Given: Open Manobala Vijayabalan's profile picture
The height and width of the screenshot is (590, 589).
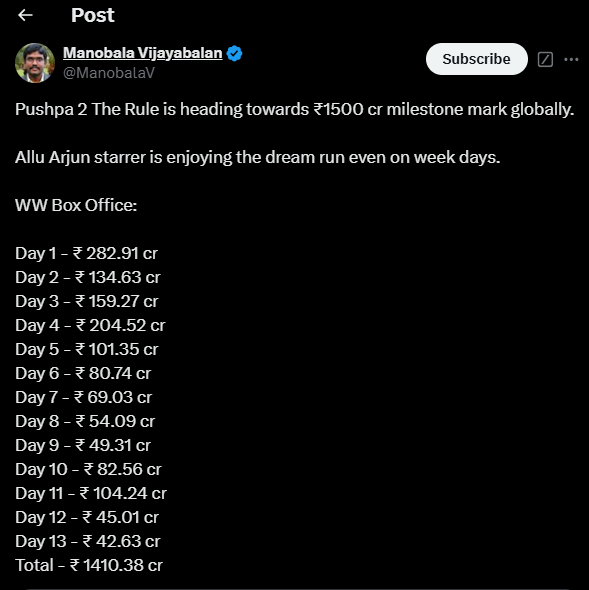Looking at the screenshot, I should 35,63.
